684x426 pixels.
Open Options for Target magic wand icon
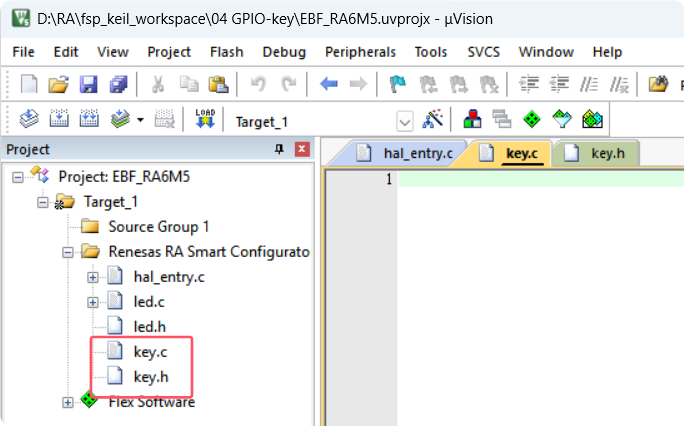pos(433,118)
